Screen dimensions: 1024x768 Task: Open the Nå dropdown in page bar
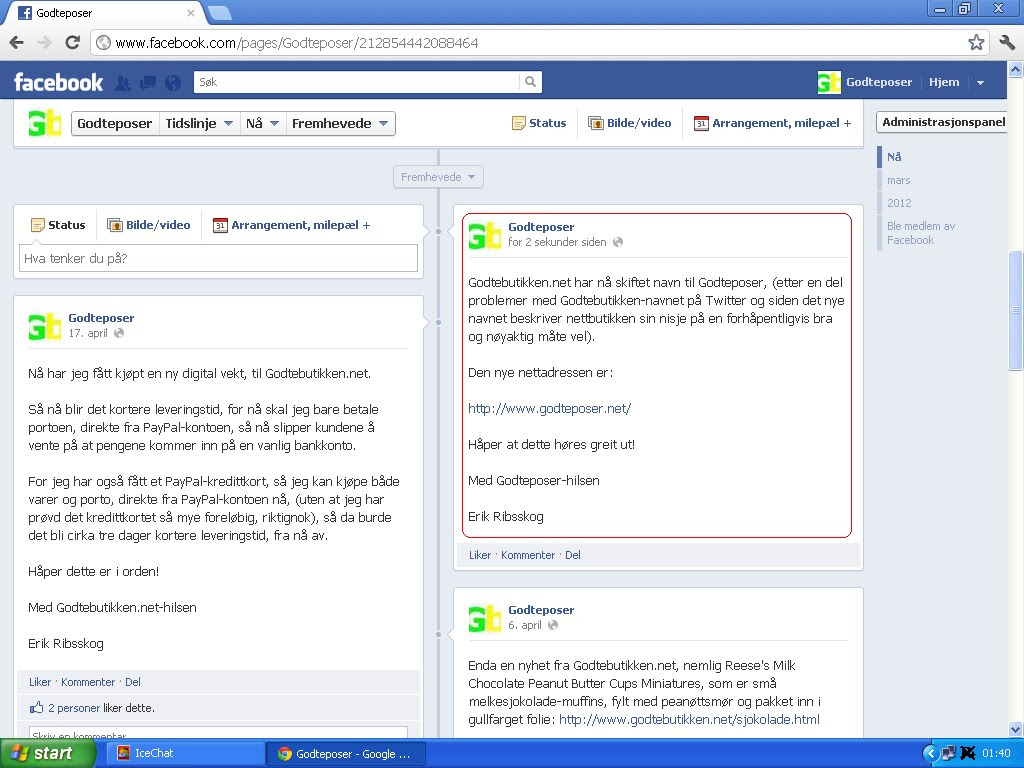[263, 123]
